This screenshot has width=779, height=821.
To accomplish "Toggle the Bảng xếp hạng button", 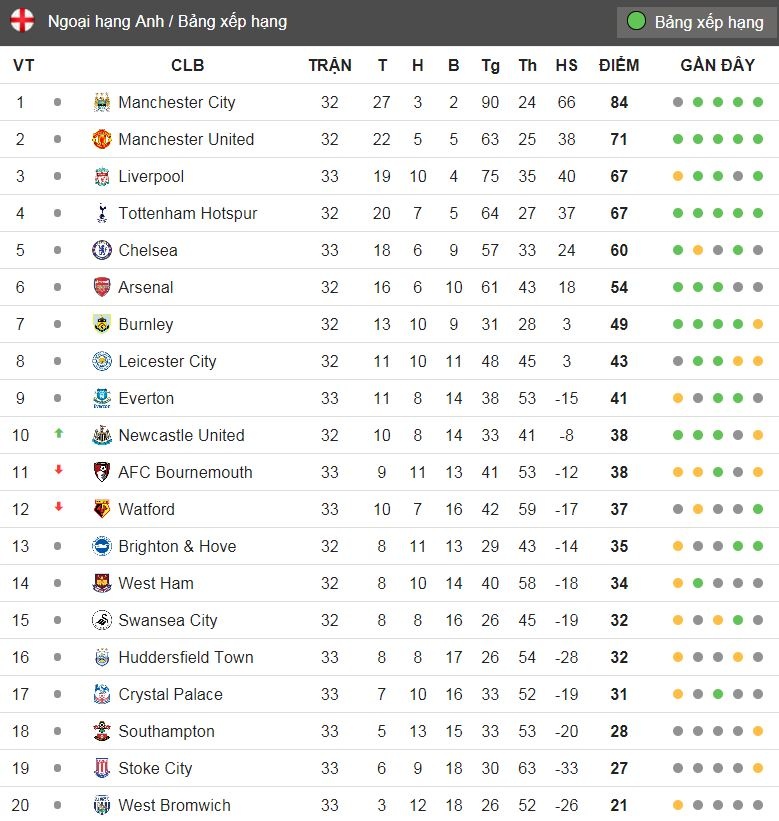I will pos(696,21).
